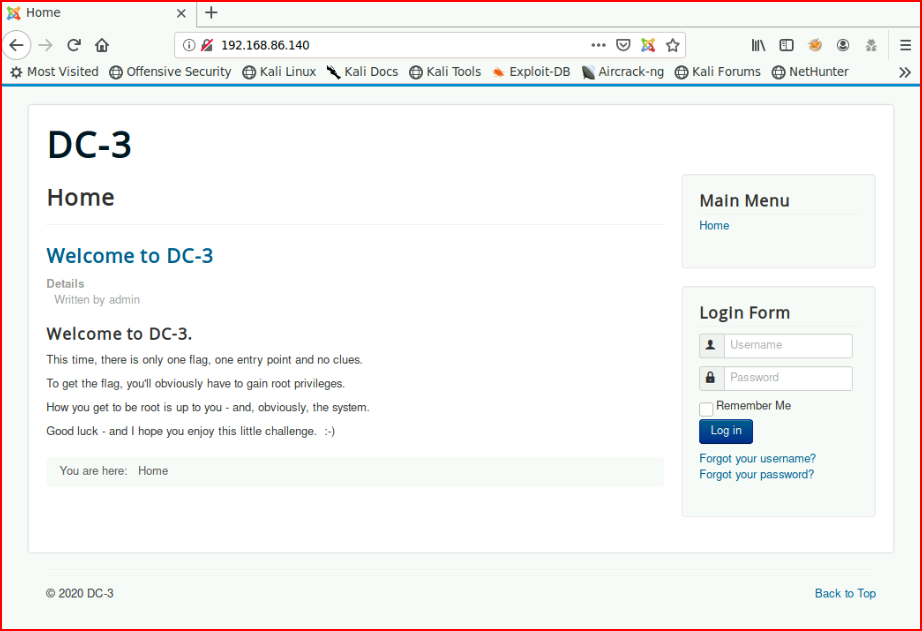This screenshot has height=631, width=922.
Task: Open Forgot your password link
Action: click(756, 474)
